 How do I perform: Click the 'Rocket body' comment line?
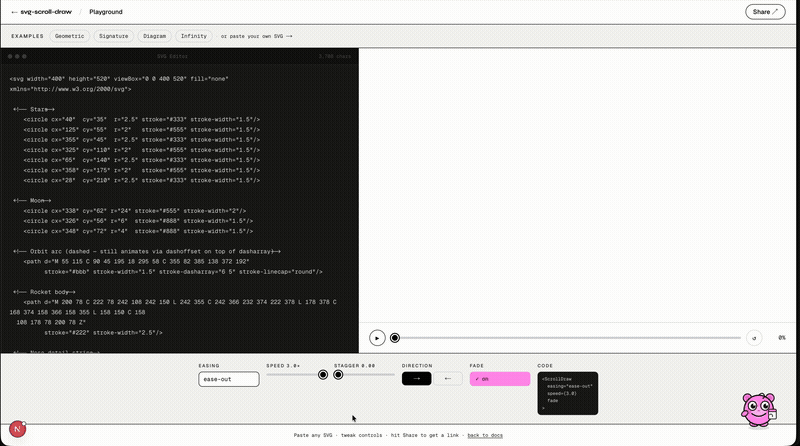tap(44, 292)
